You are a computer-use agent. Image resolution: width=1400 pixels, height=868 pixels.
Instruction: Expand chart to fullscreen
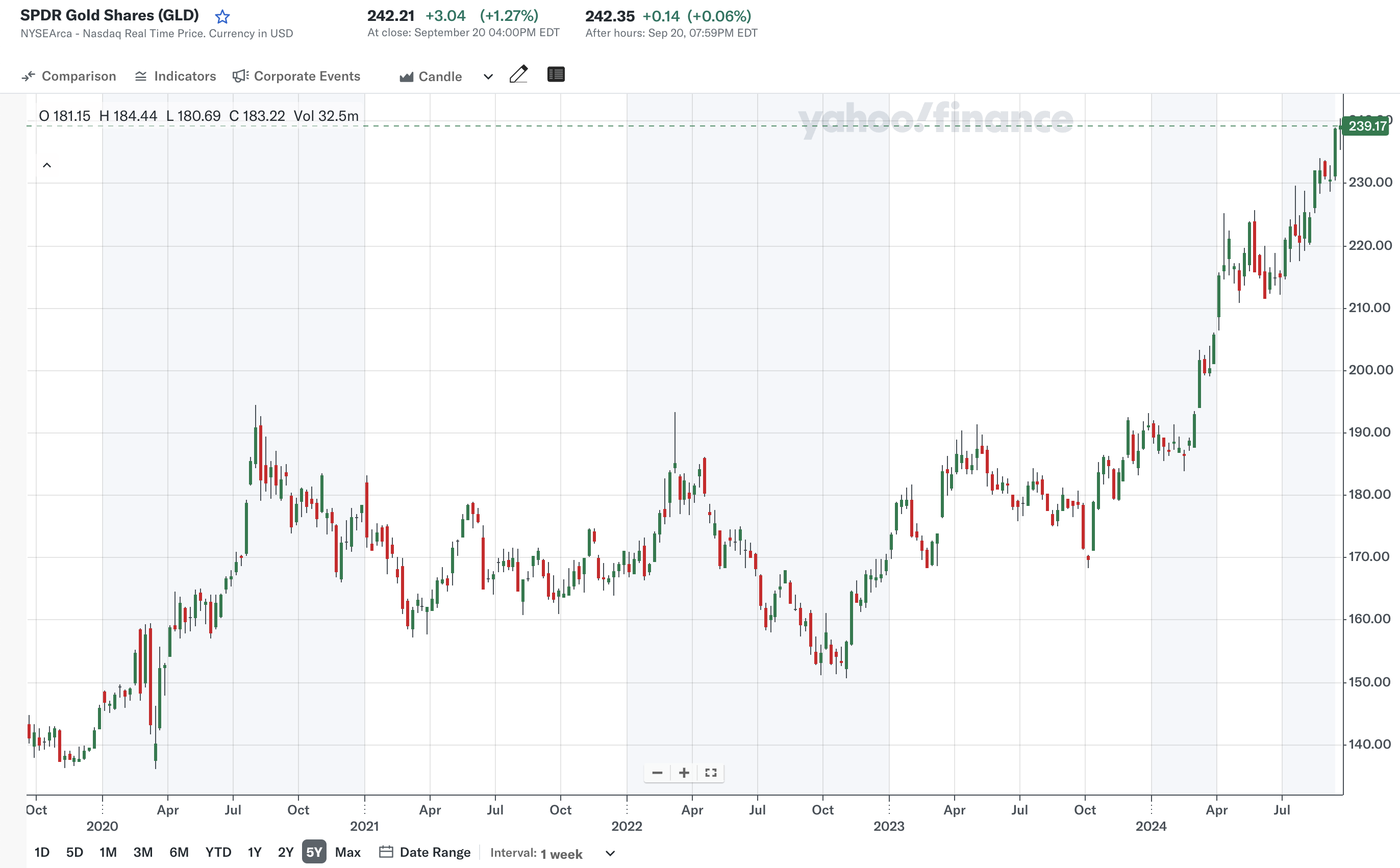[710, 773]
